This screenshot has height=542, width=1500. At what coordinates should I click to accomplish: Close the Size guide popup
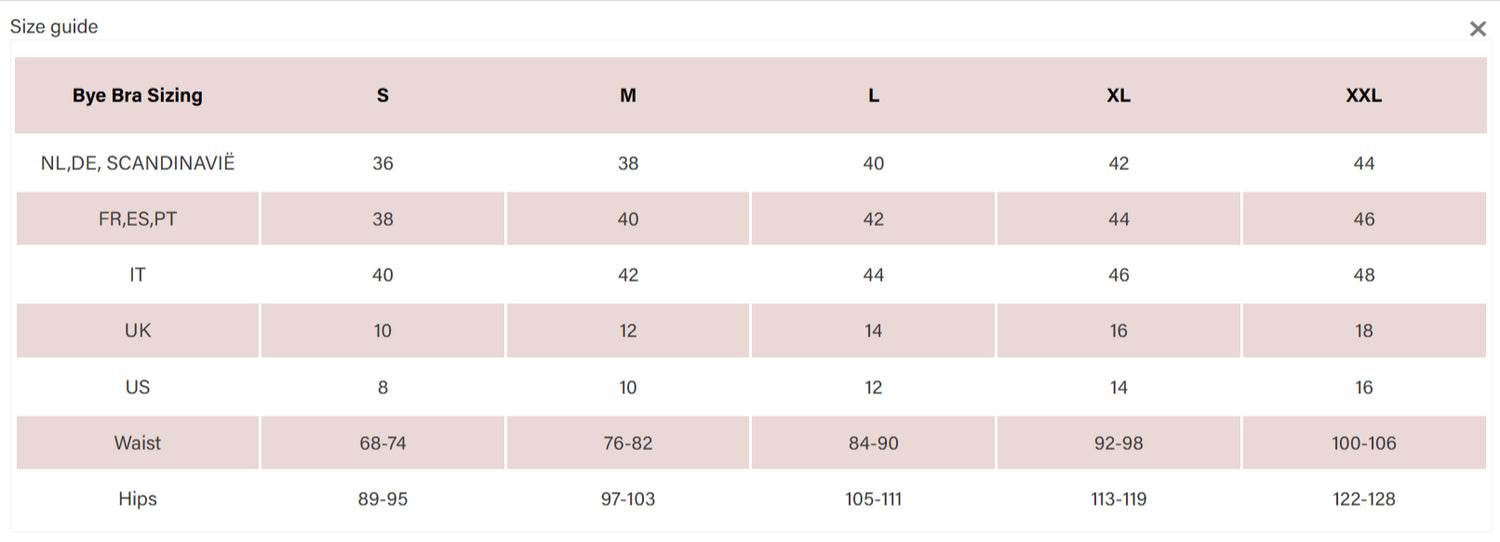click(x=1477, y=29)
